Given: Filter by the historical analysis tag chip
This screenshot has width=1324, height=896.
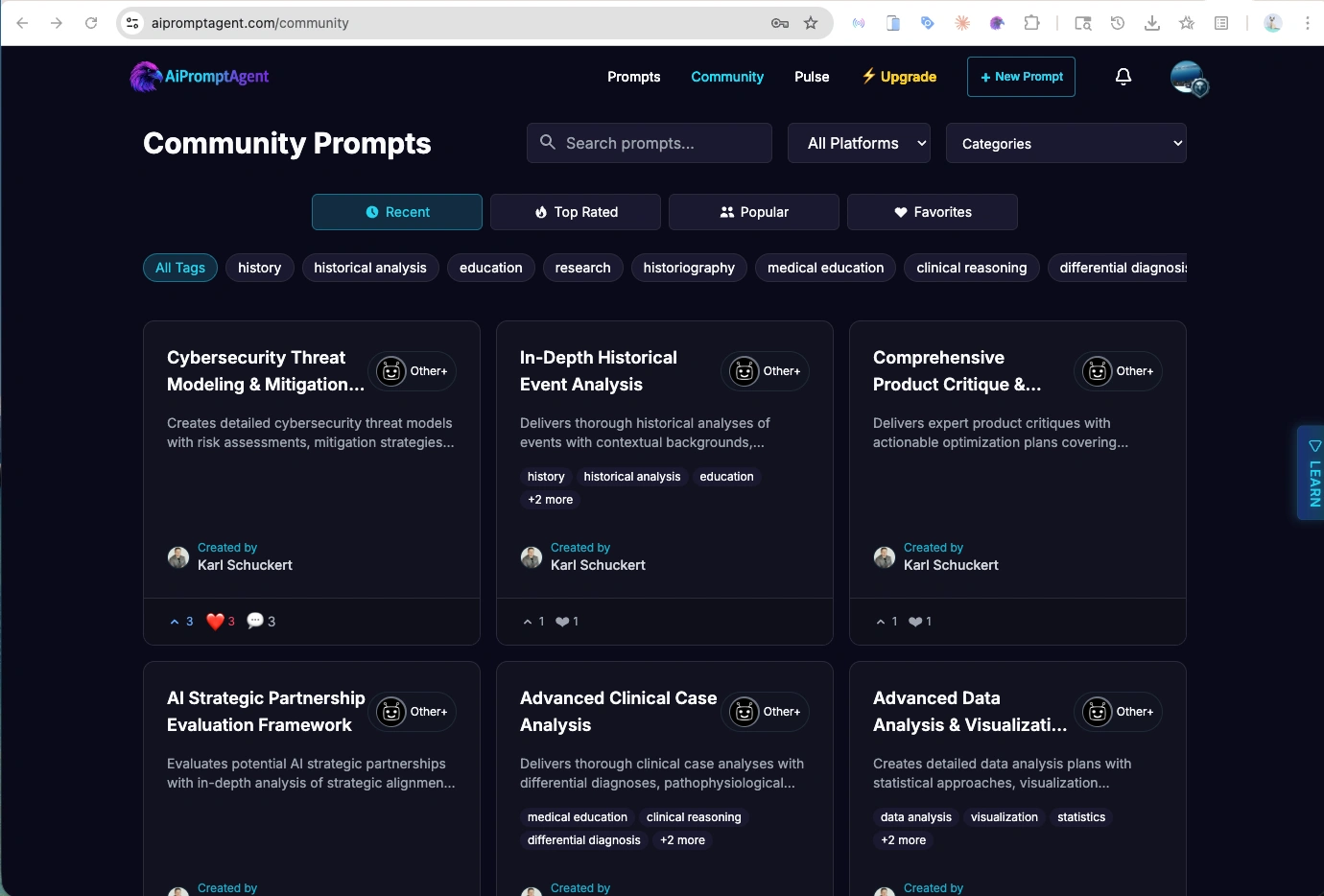Looking at the screenshot, I should [370, 268].
